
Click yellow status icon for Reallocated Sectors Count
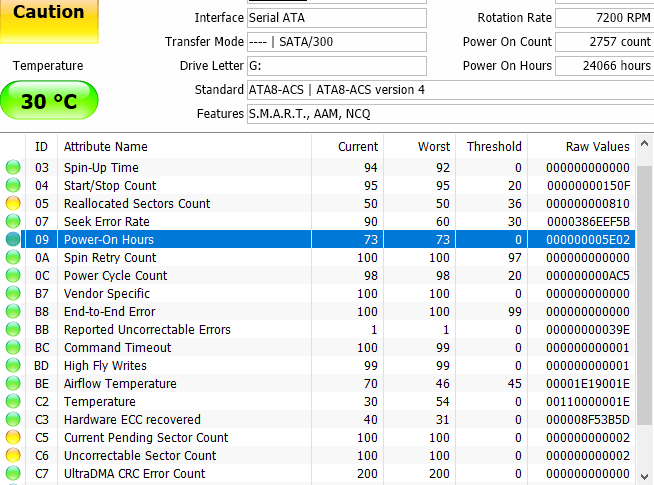tap(12, 204)
